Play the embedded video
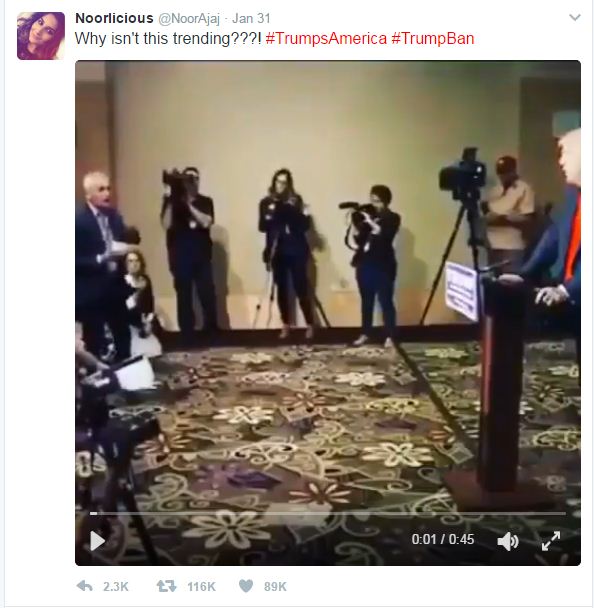Image resolution: width=594 pixels, height=608 pixels. [x=97, y=541]
